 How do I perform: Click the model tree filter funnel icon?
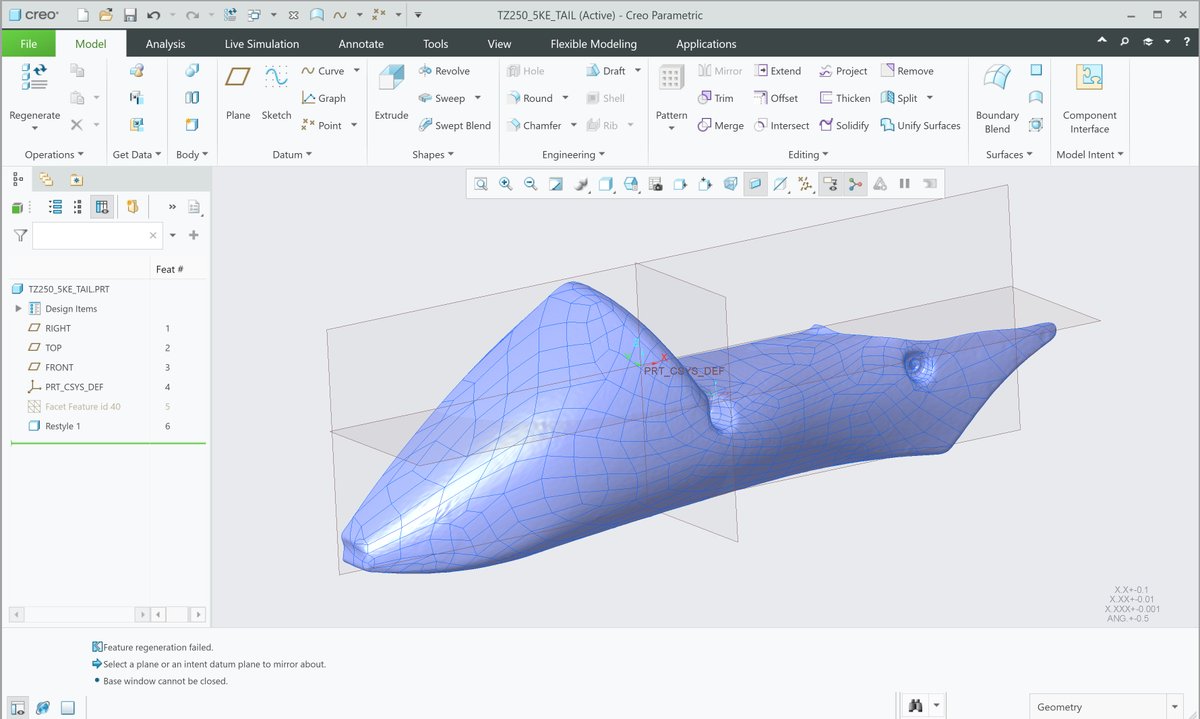[x=18, y=235]
